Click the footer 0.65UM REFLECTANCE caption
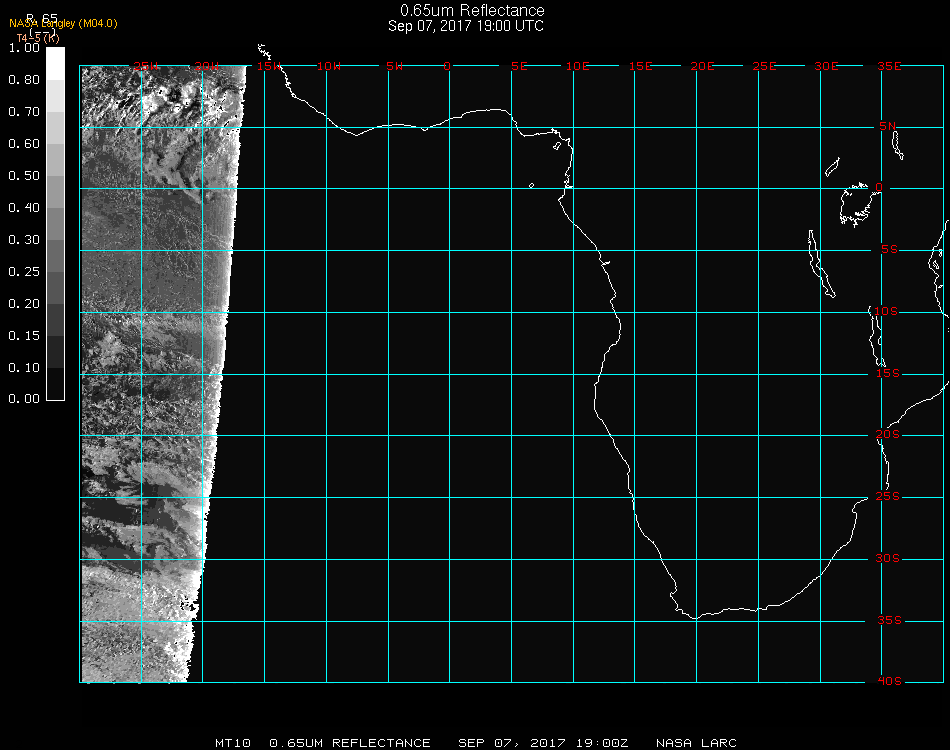This screenshot has height=750, width=950. [x=350, y=743]
